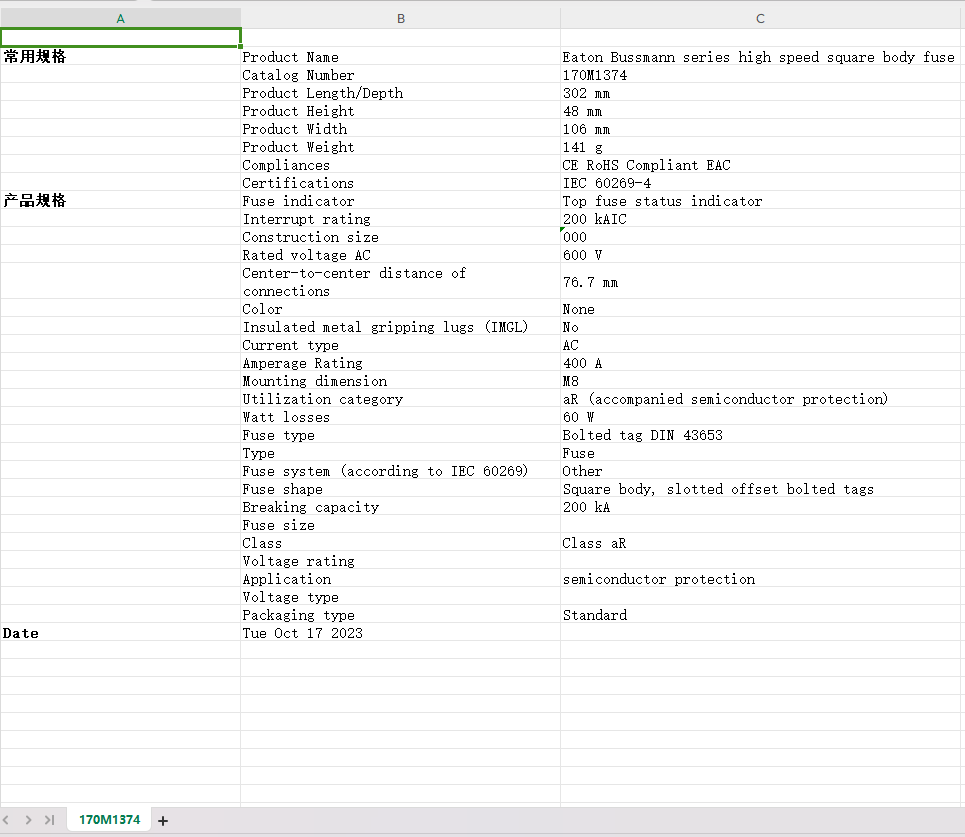
Task: Select the '200 kA' value cell
Action: 760,507
